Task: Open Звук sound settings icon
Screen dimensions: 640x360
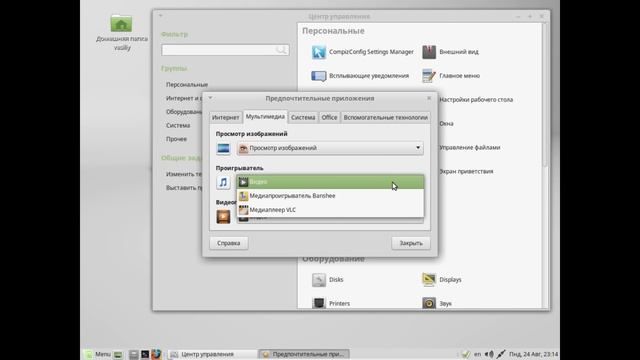Action: [x=429, y=303]
